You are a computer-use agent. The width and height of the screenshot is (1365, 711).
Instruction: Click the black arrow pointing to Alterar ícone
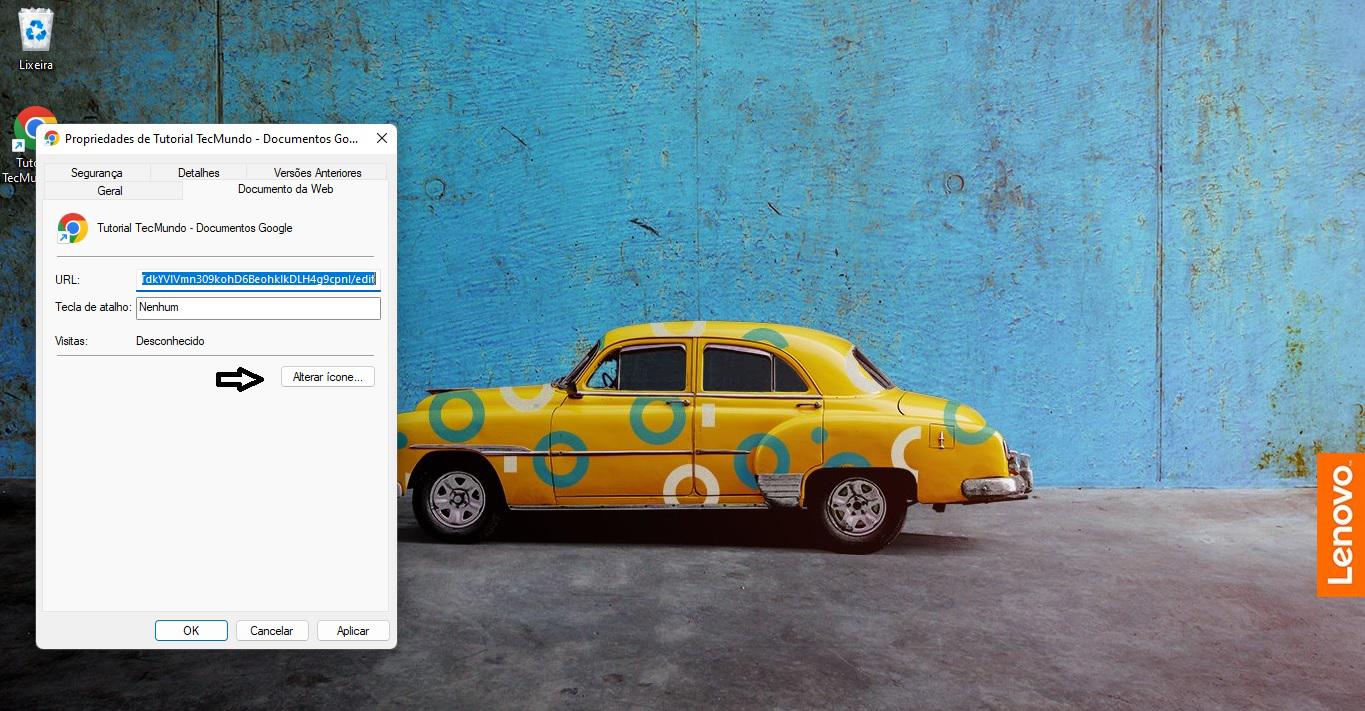click(x=240, y=379)
